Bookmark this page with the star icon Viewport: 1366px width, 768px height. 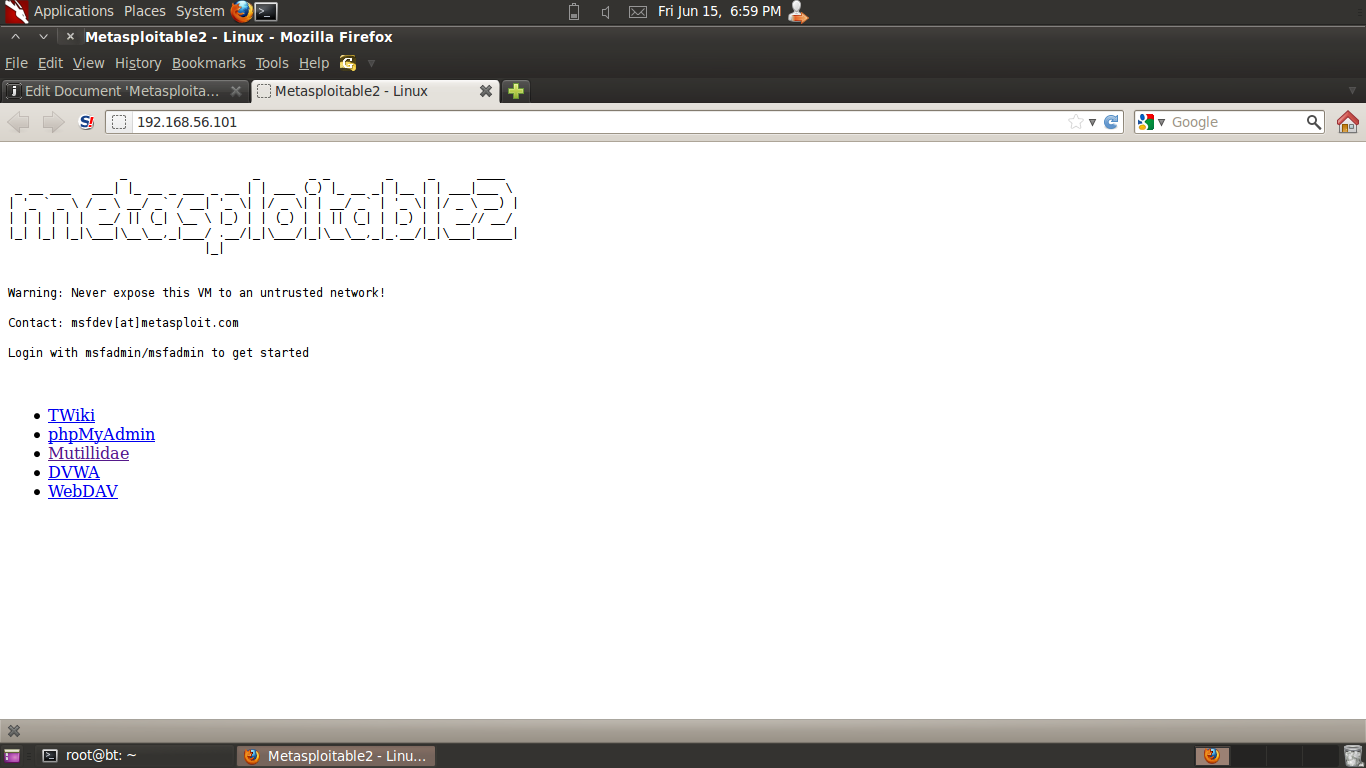[1076, 122]
